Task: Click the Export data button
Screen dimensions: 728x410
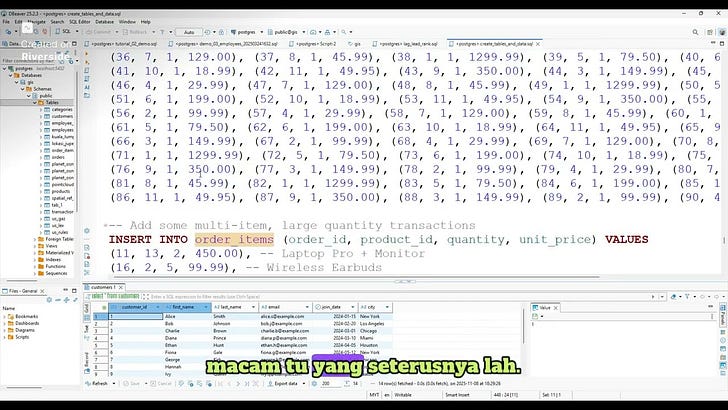Action: tap(283, 384)
